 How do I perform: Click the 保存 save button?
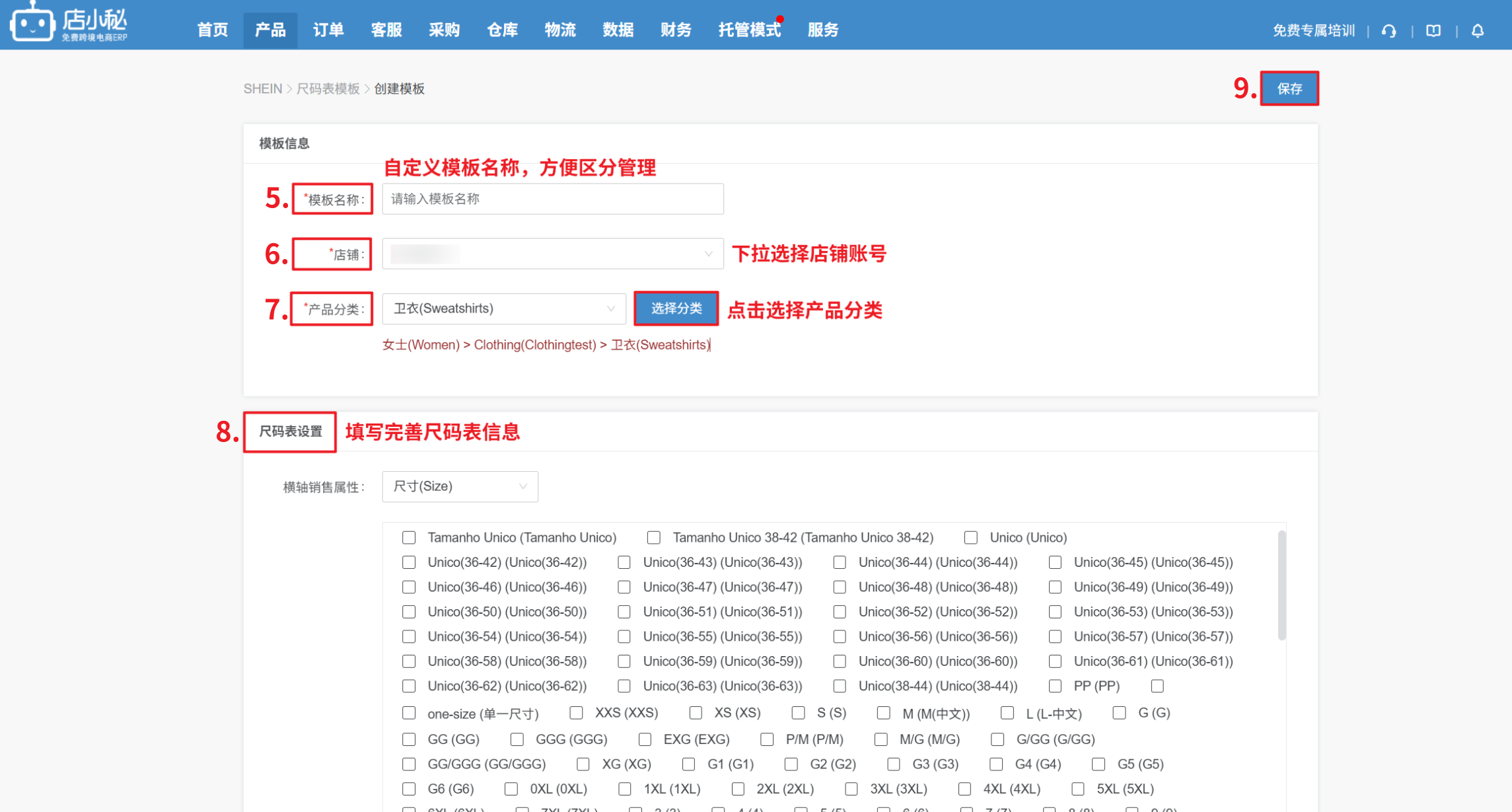click(1289, 89)
